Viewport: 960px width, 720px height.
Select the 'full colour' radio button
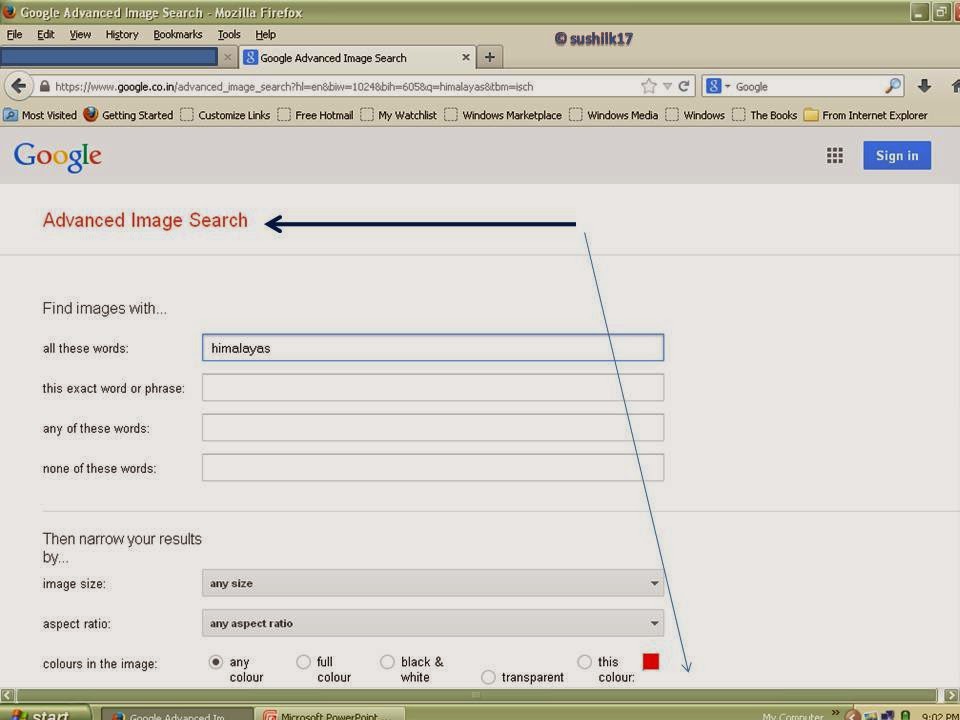click(x=303, y=662)
